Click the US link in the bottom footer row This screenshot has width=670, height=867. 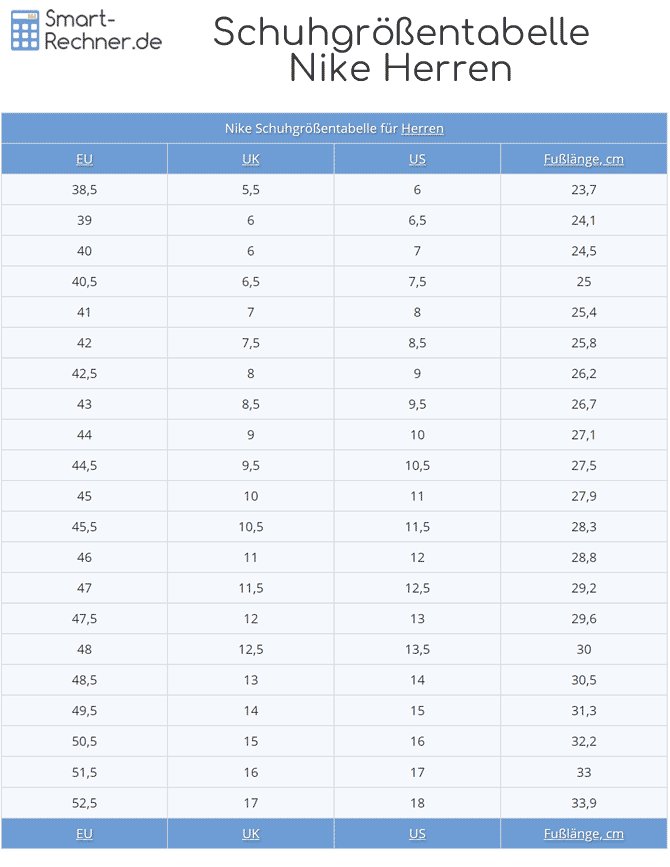pyautogui.click(x=417, y=833)
